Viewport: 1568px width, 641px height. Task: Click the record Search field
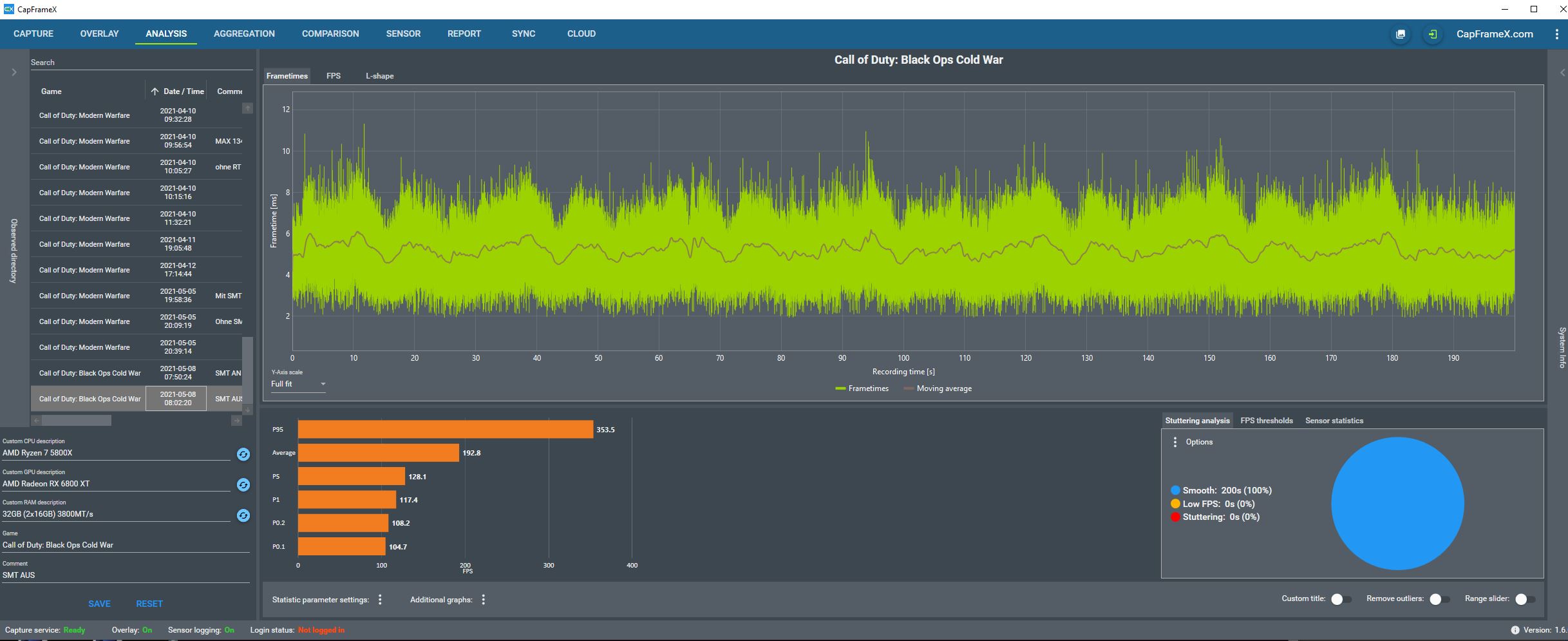142,62
